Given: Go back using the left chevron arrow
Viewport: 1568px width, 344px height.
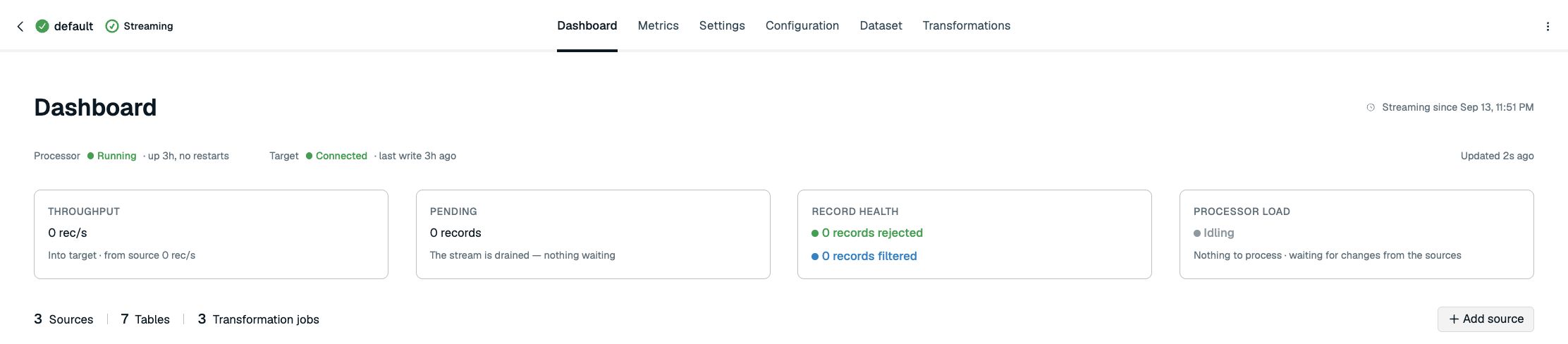Looking at the screenshot, I should (20, 26).
